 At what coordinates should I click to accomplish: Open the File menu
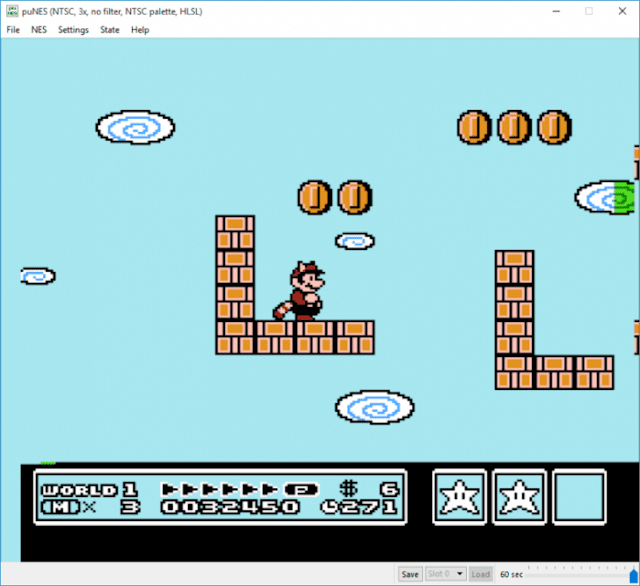[13, 30]
